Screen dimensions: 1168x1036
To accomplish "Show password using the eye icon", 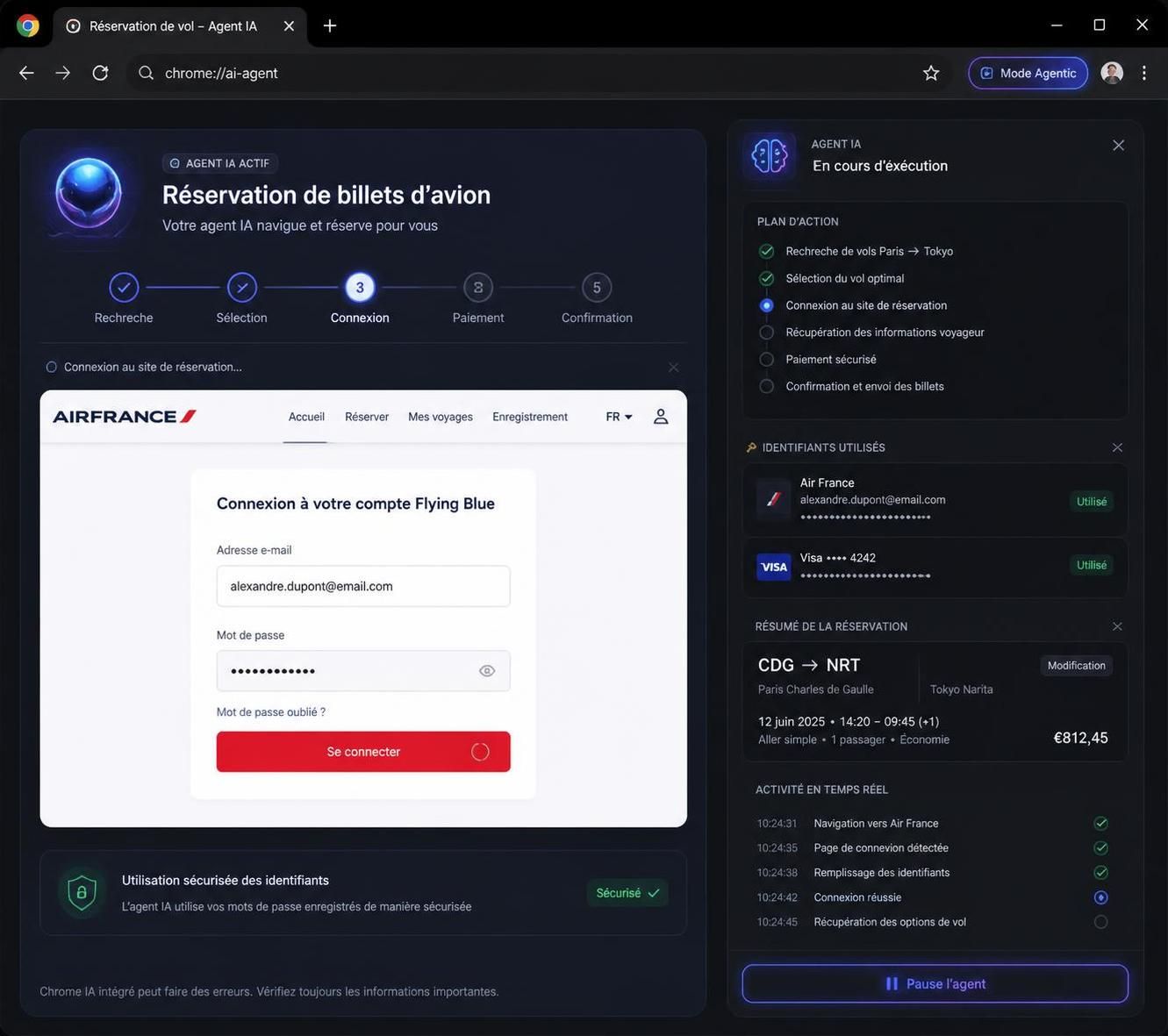I will 487,671.
